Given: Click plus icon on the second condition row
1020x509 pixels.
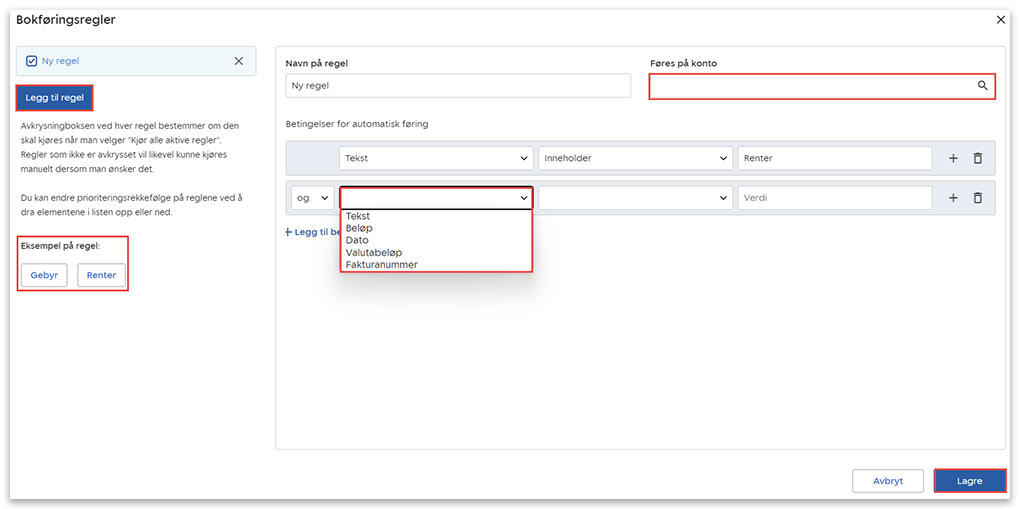Looking at the screenshot, I should pos(952,198).
